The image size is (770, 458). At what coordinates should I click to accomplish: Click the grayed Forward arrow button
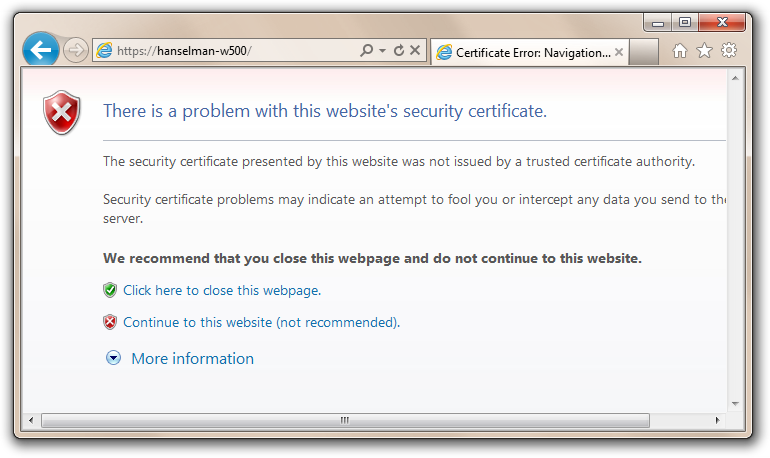[x=75, y=50]
